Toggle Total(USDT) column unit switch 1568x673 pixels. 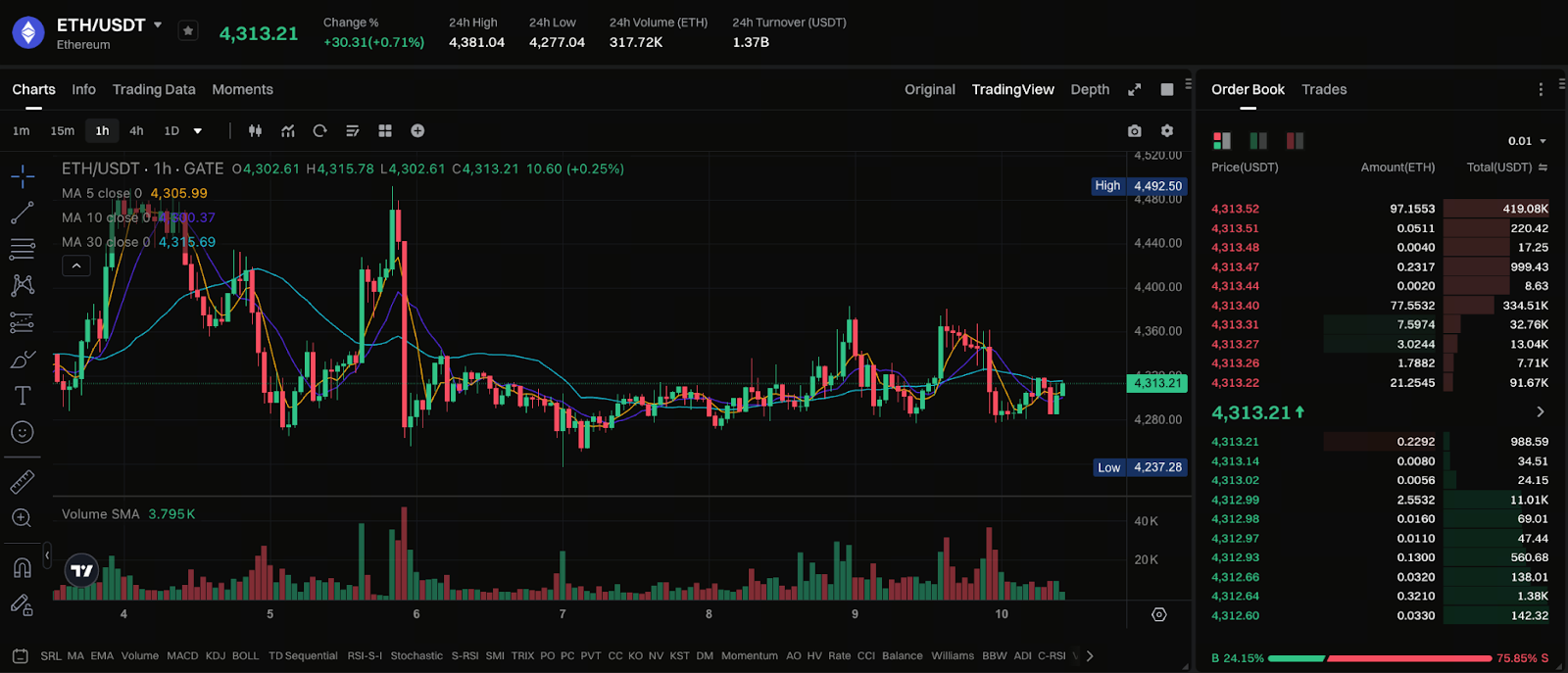click(x=1543, y=168)
